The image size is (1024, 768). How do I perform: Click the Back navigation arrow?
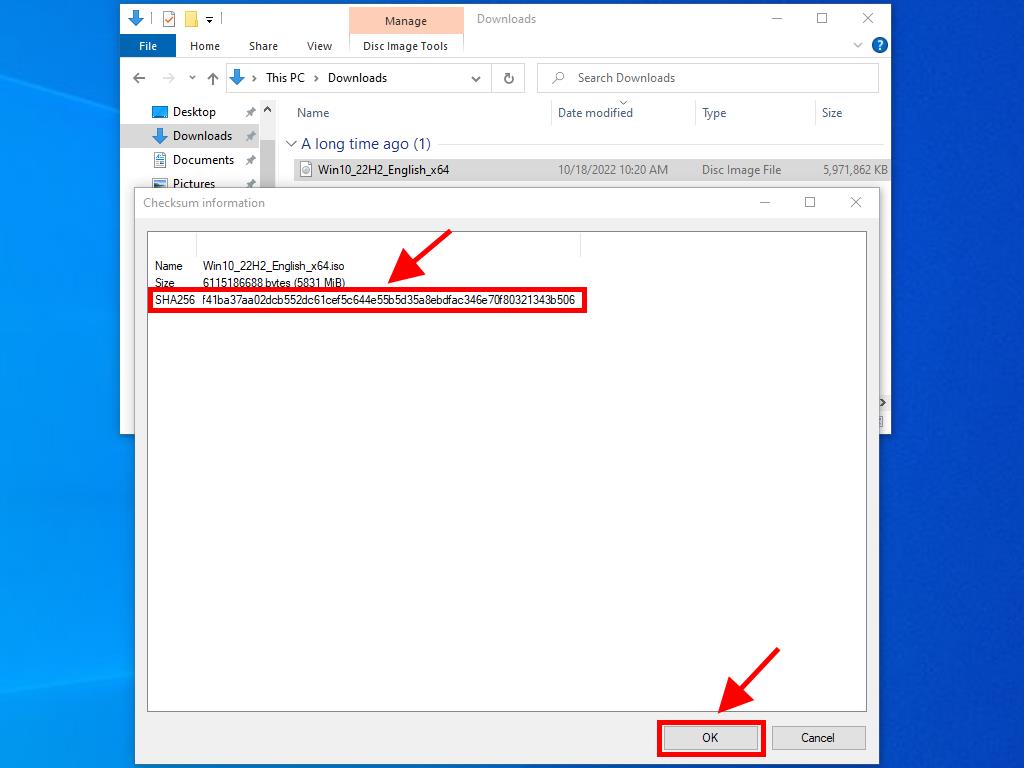(x=140, y=78)
